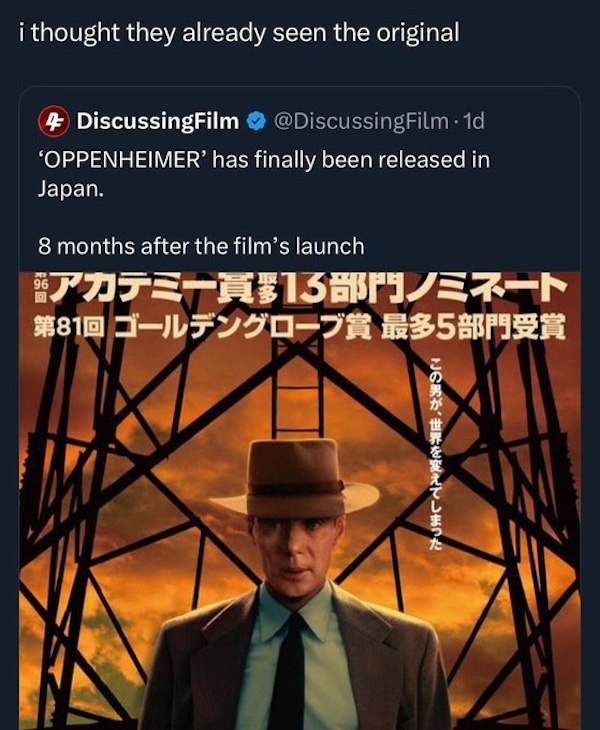
Task: Open the Oppenheimer poster image
Action: (300, 500)
